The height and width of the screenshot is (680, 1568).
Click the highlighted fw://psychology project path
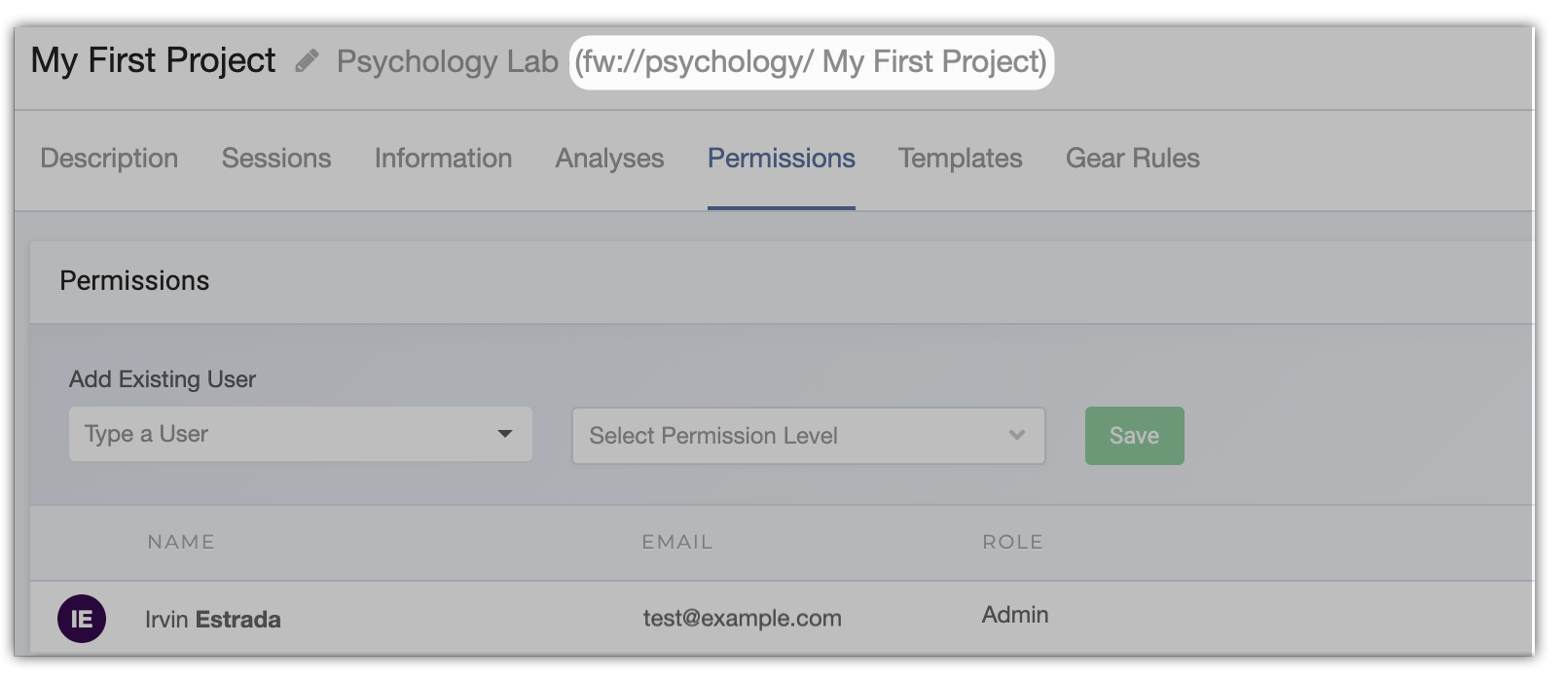click(811, 62)
